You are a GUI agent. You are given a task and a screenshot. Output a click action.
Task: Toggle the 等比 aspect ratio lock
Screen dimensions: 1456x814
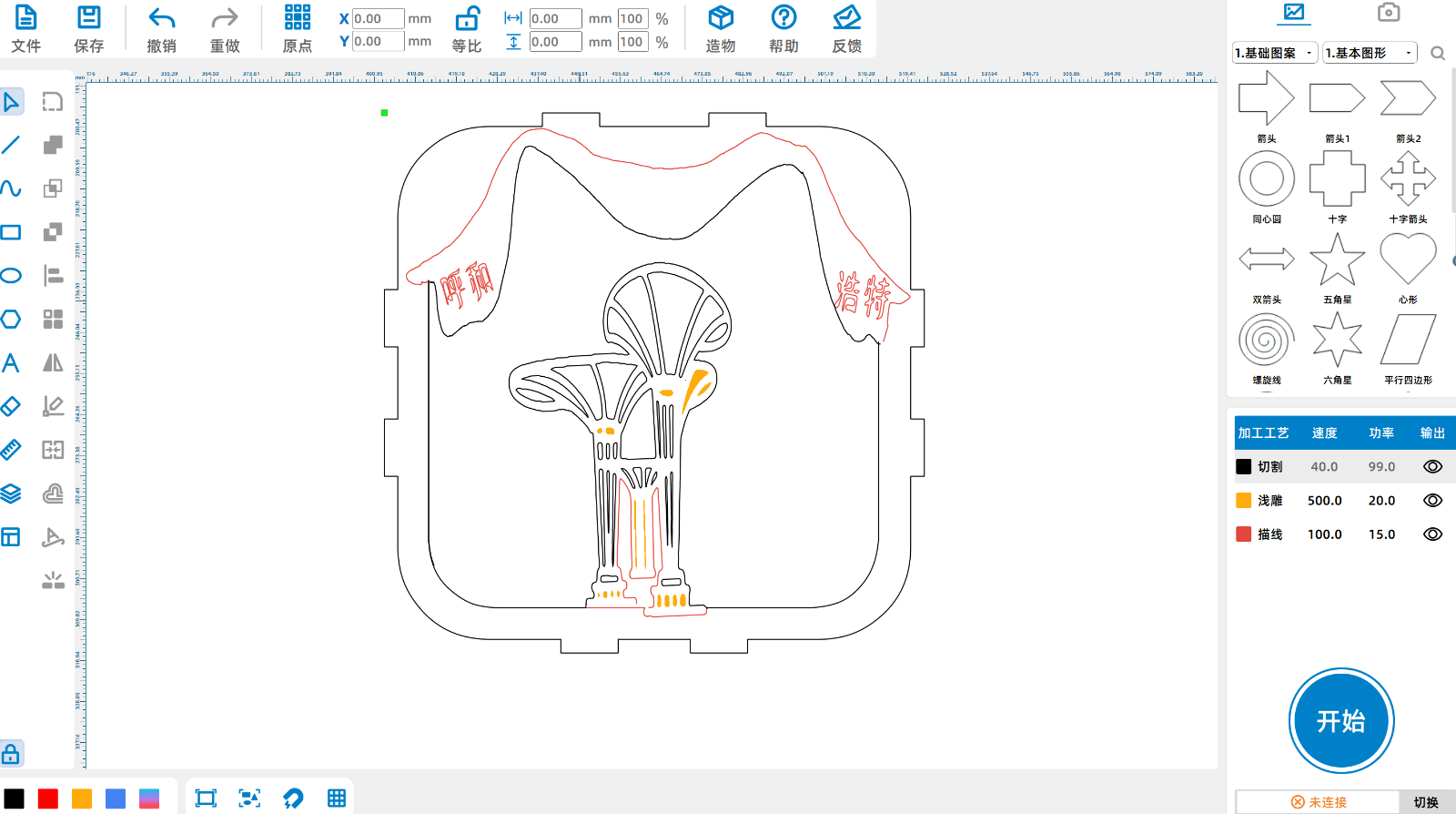point(467,19)
